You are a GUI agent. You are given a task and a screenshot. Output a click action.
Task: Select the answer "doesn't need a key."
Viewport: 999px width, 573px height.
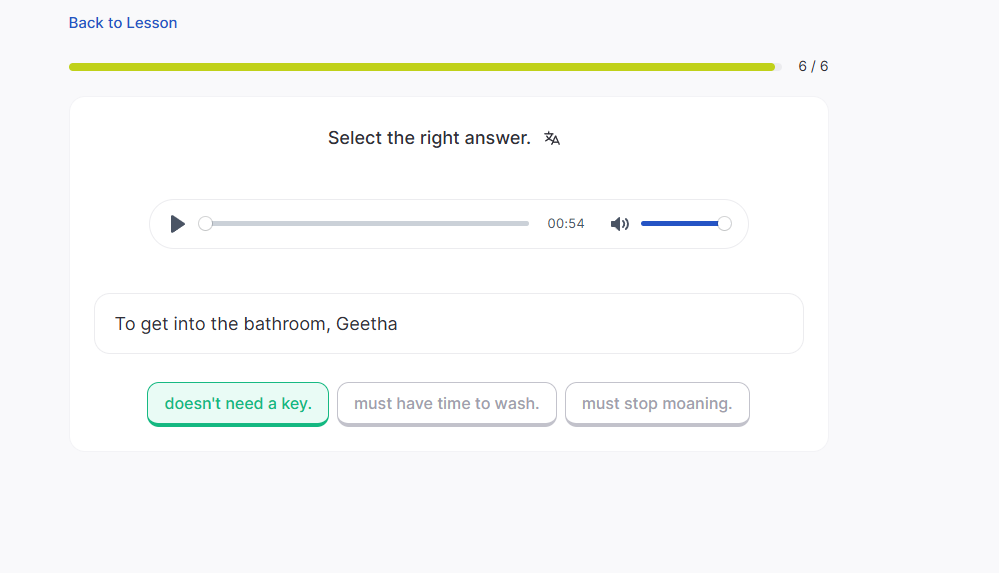point(238,404)
